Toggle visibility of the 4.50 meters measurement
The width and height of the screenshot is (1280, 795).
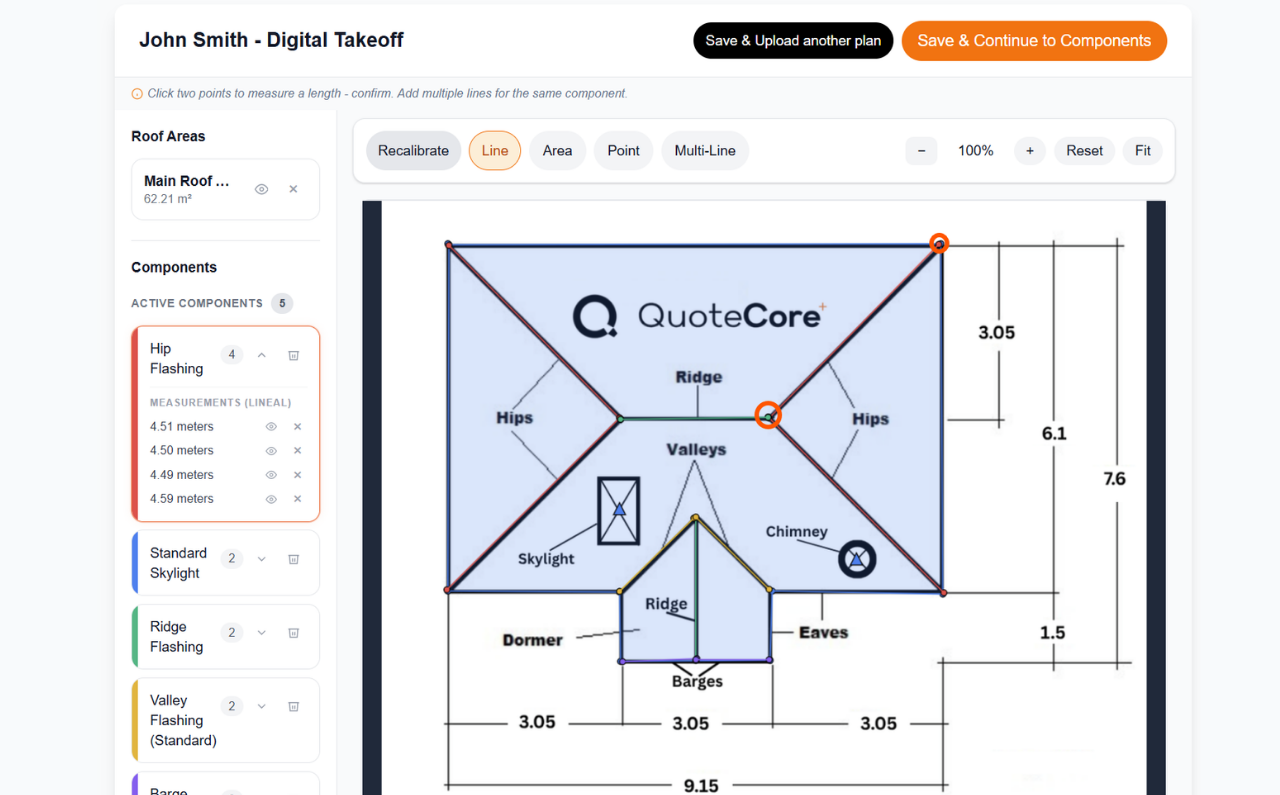[x=271, y=451]
